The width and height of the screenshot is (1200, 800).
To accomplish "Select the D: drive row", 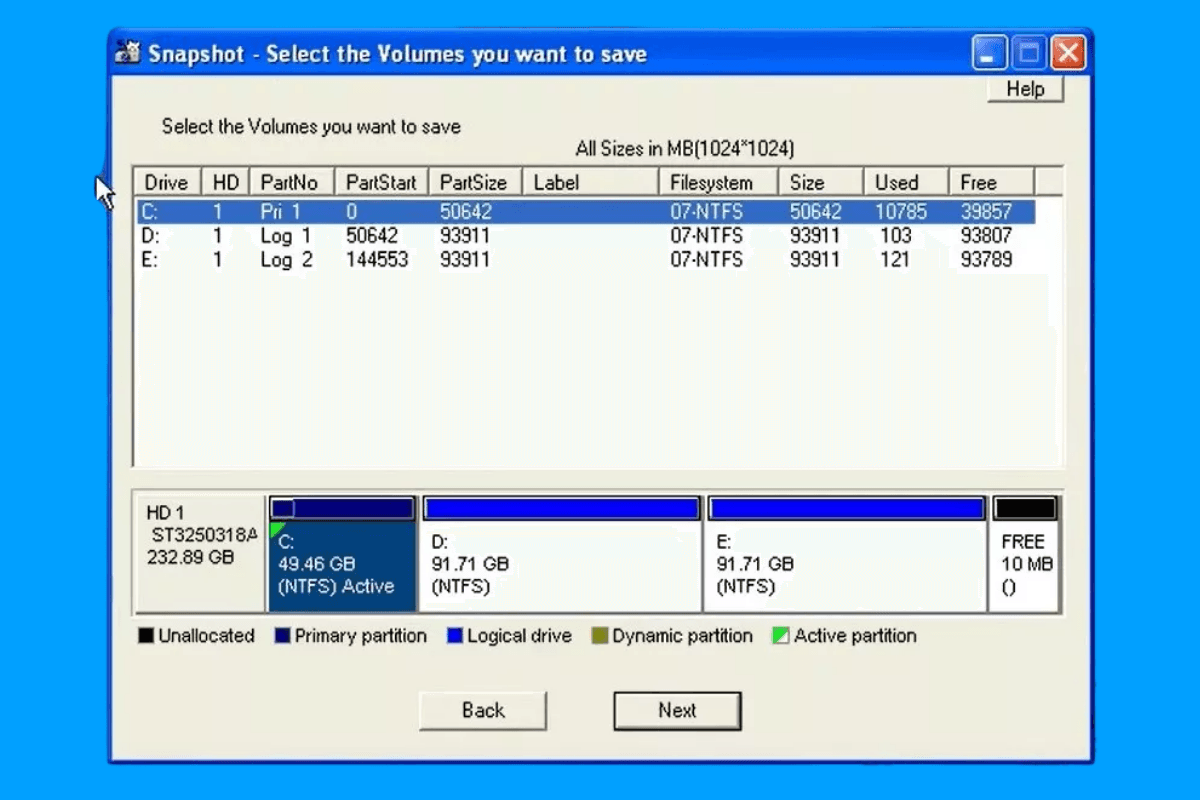I will click(x=586, y=236).
